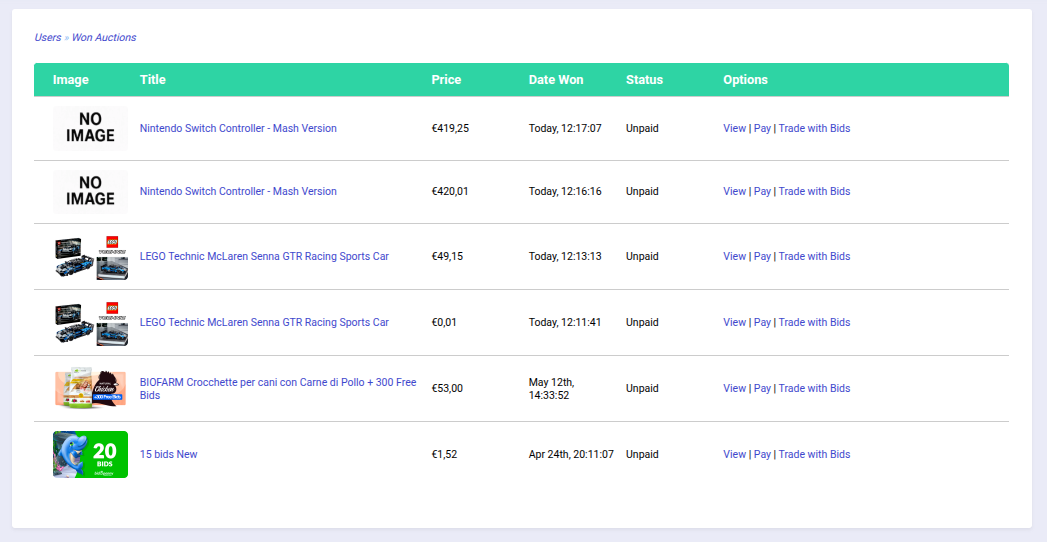Click the Won Auctions breadcrumb link
This screenshot has height=542, width=1047.
pos(103,37)
